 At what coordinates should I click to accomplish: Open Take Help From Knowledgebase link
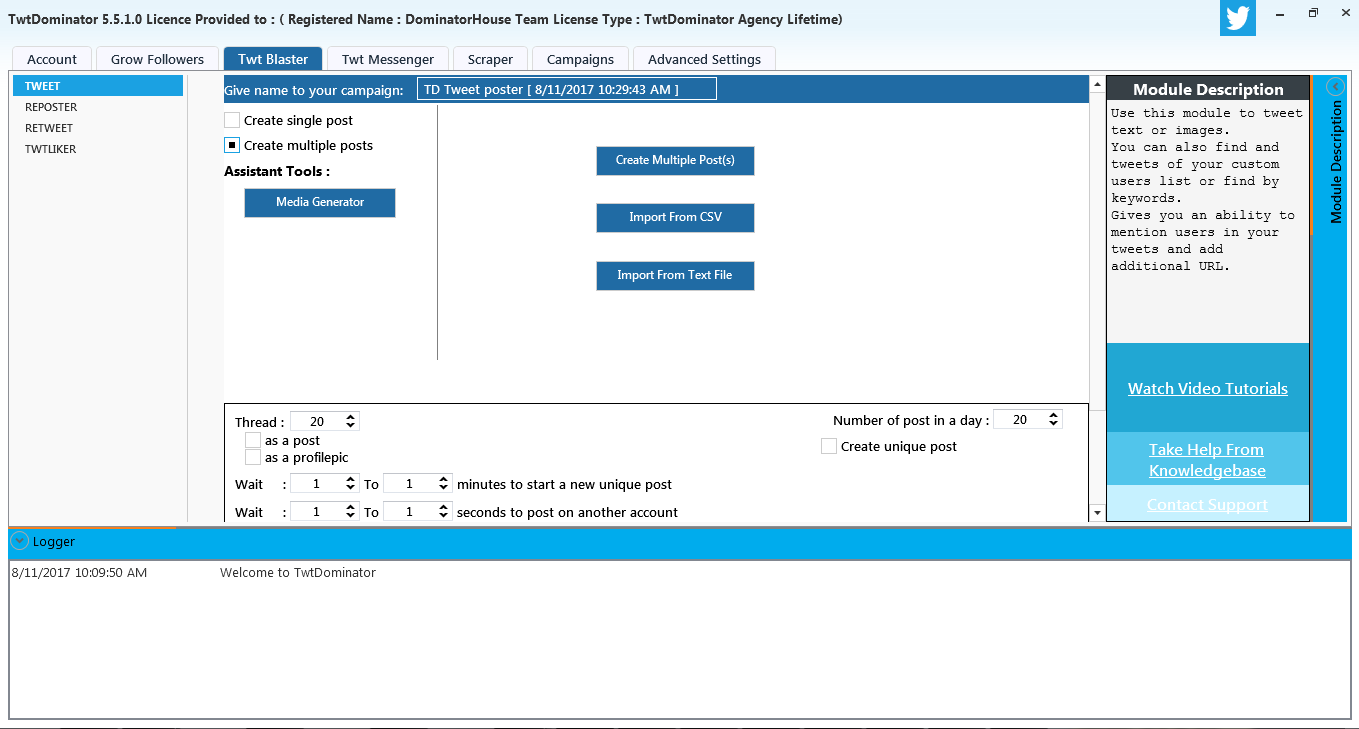1207,460
